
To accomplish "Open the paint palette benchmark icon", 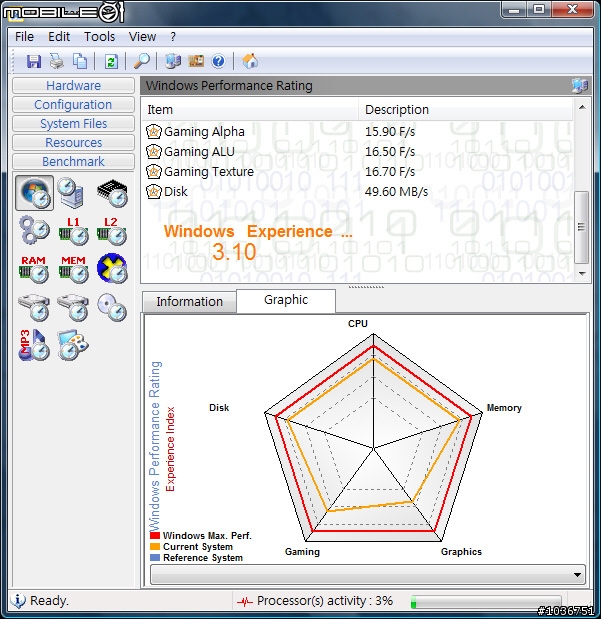I will point(73,345).
